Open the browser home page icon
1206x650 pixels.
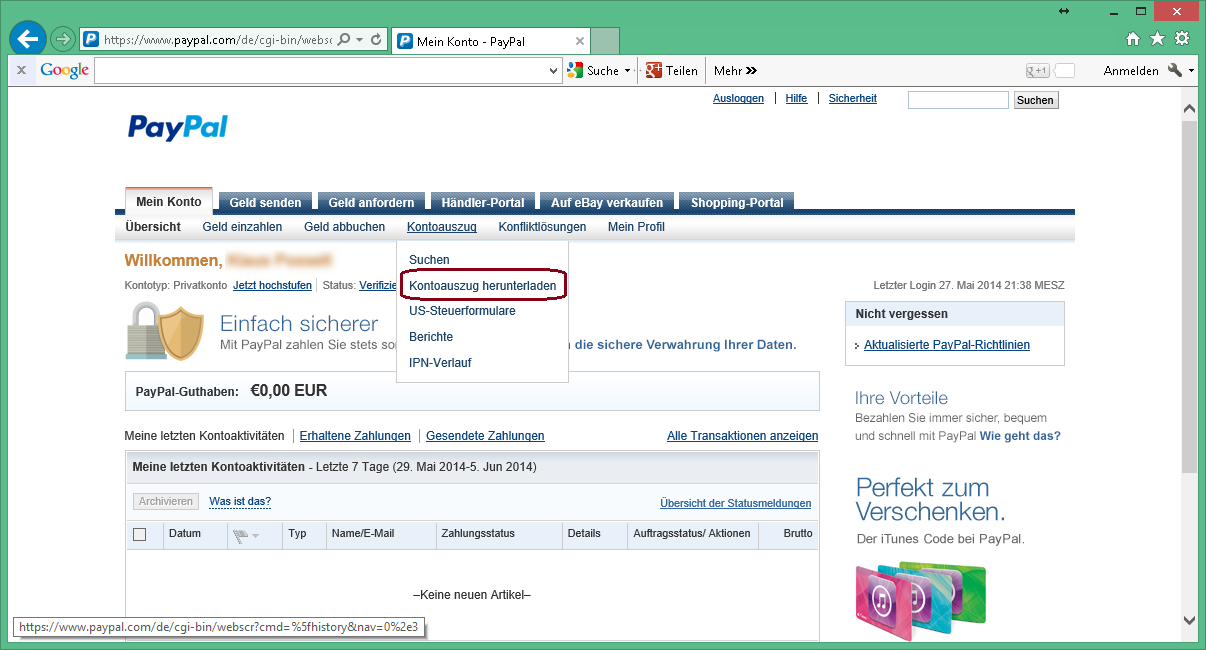tap(1133, 39)
